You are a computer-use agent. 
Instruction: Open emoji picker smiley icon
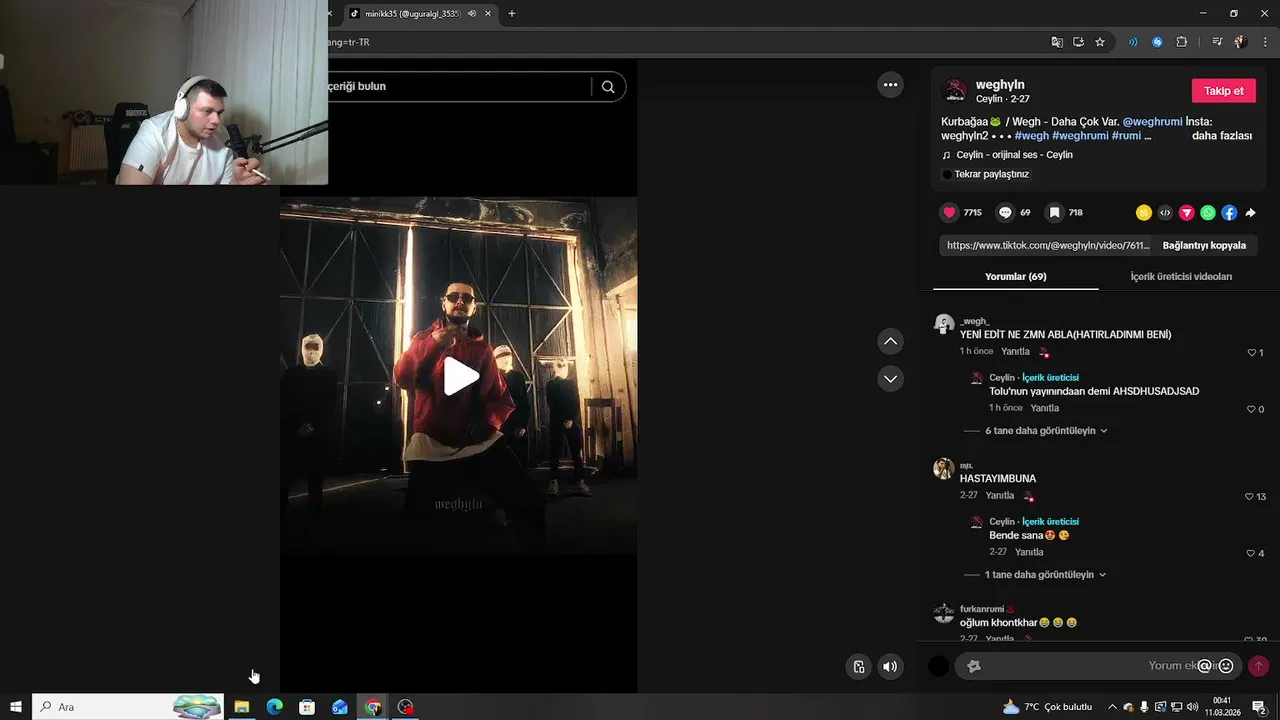(x=1226, y=666)
